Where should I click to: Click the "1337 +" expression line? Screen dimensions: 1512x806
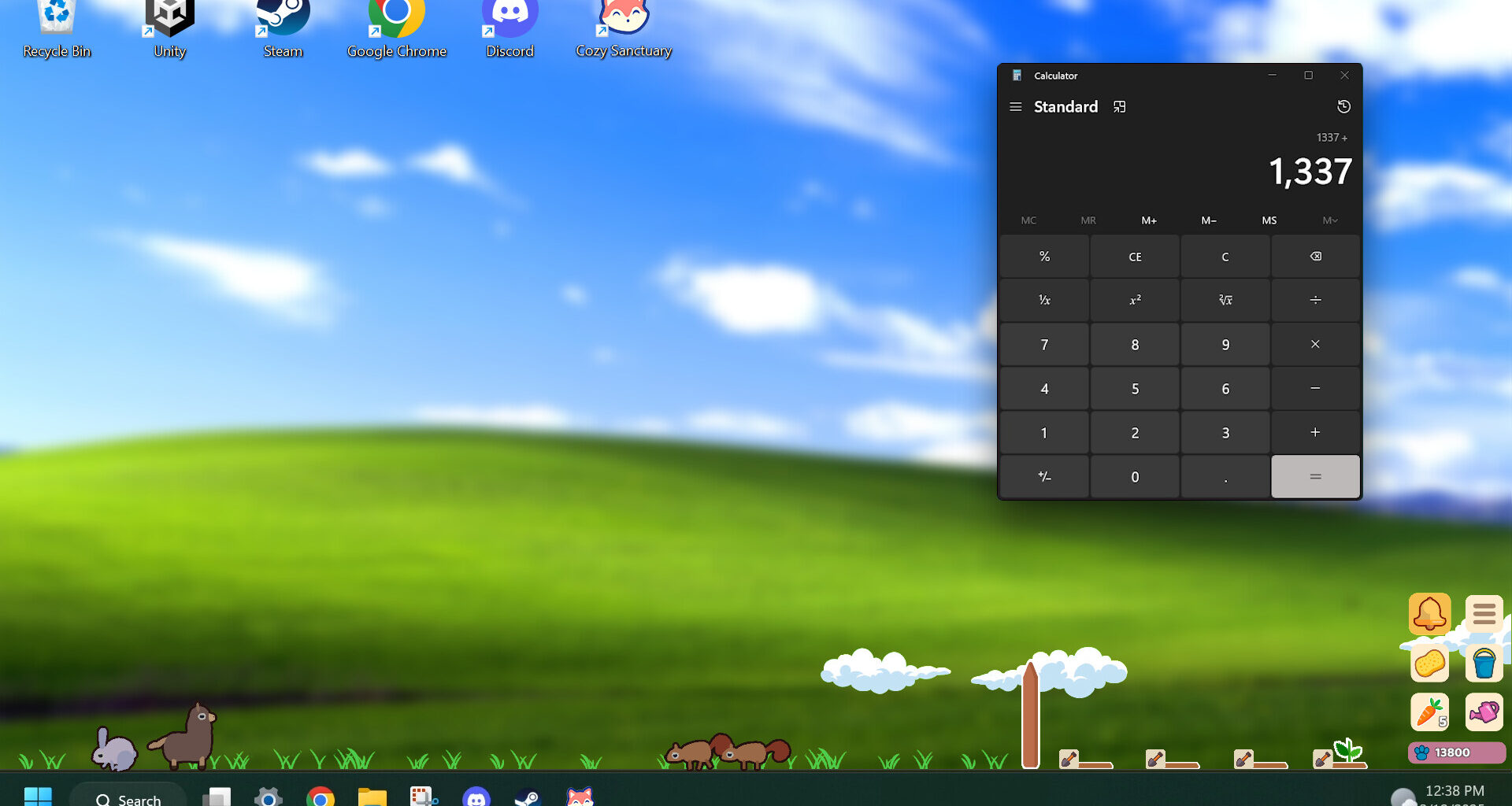click(1332, 138)
